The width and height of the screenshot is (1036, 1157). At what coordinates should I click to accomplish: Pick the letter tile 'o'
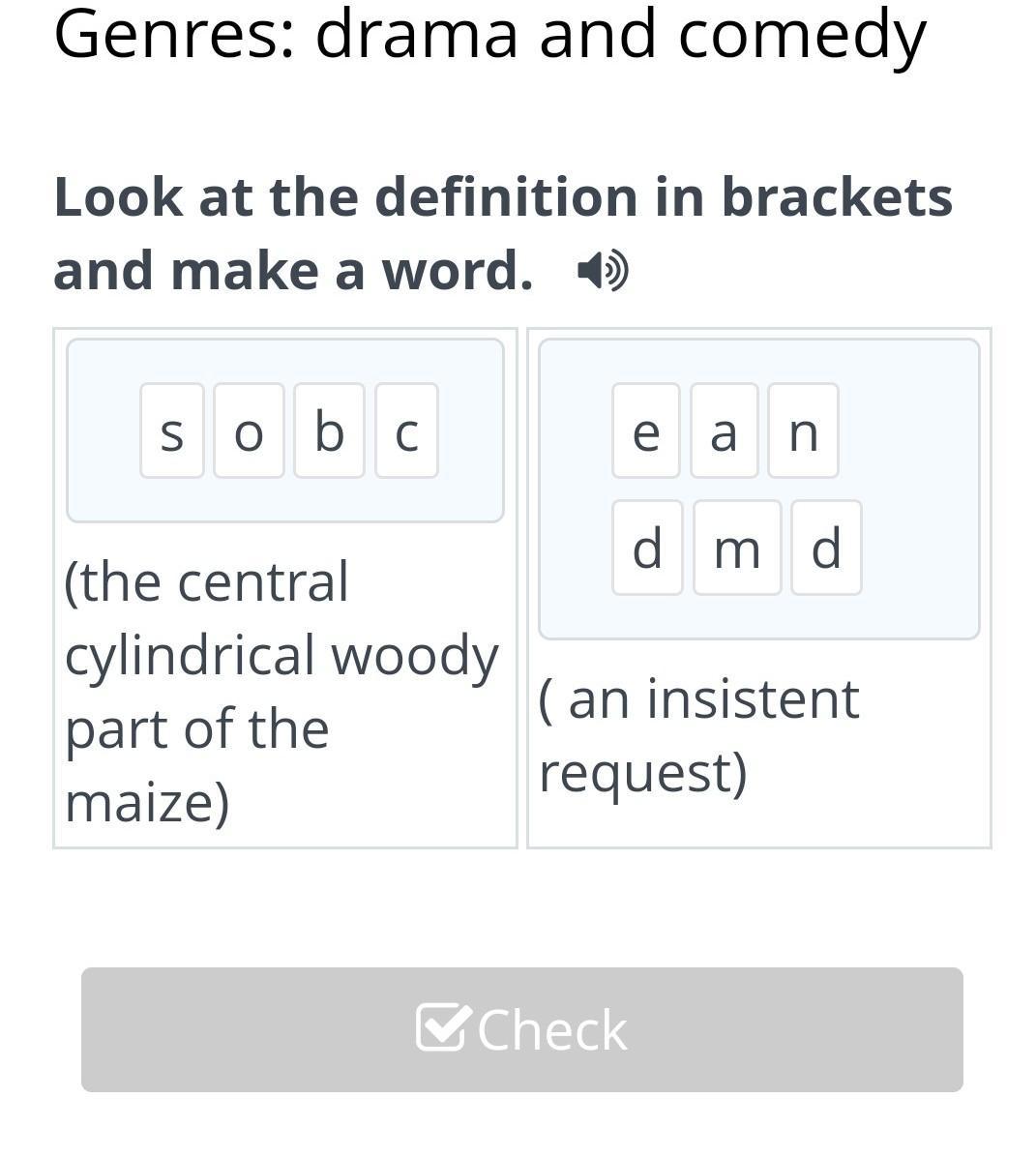249,431
